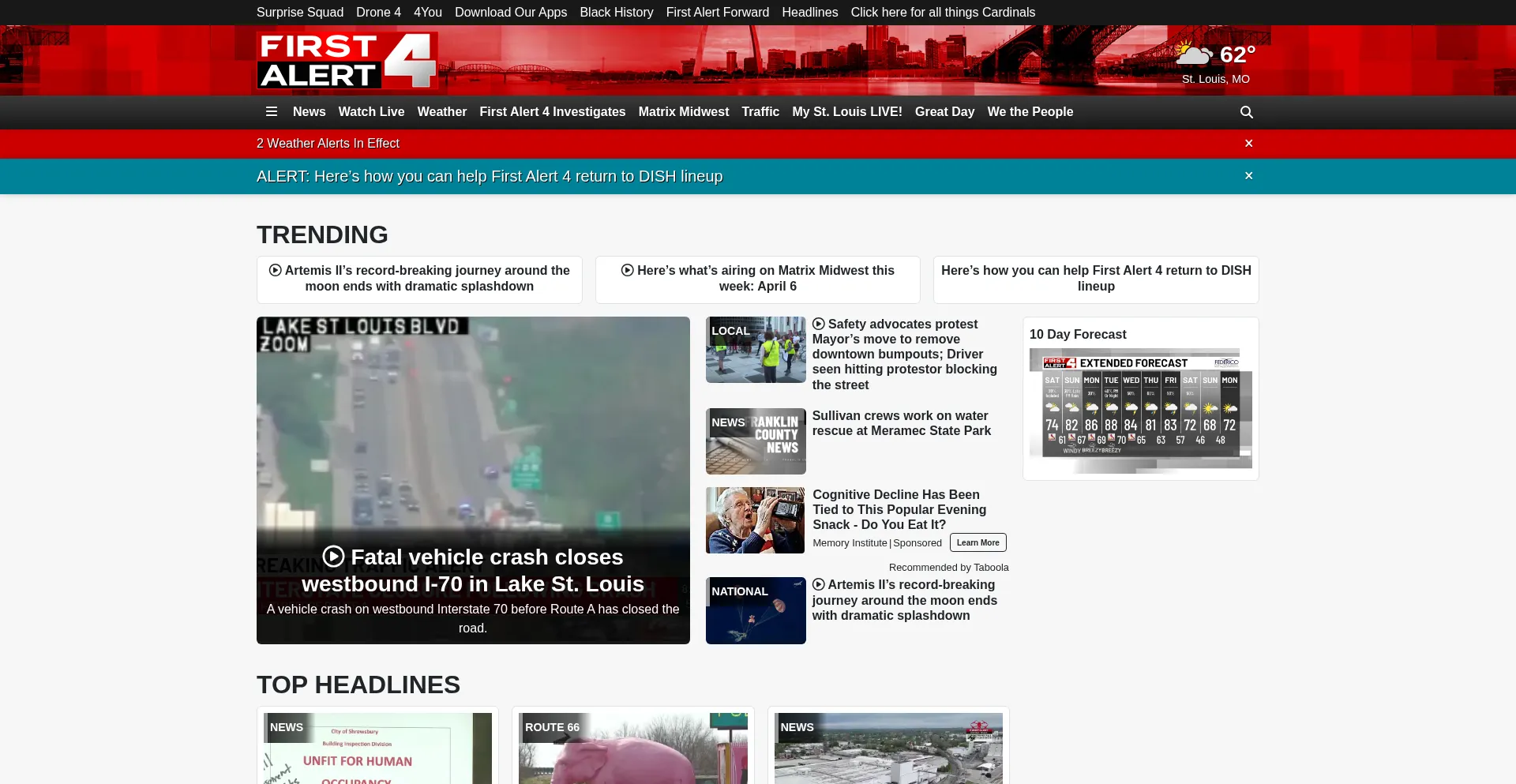The width and height of the screenshot is (1516, 784).
Task: Dismiss the Weather Alerts banner
Action: click(x=1249, y=144)
